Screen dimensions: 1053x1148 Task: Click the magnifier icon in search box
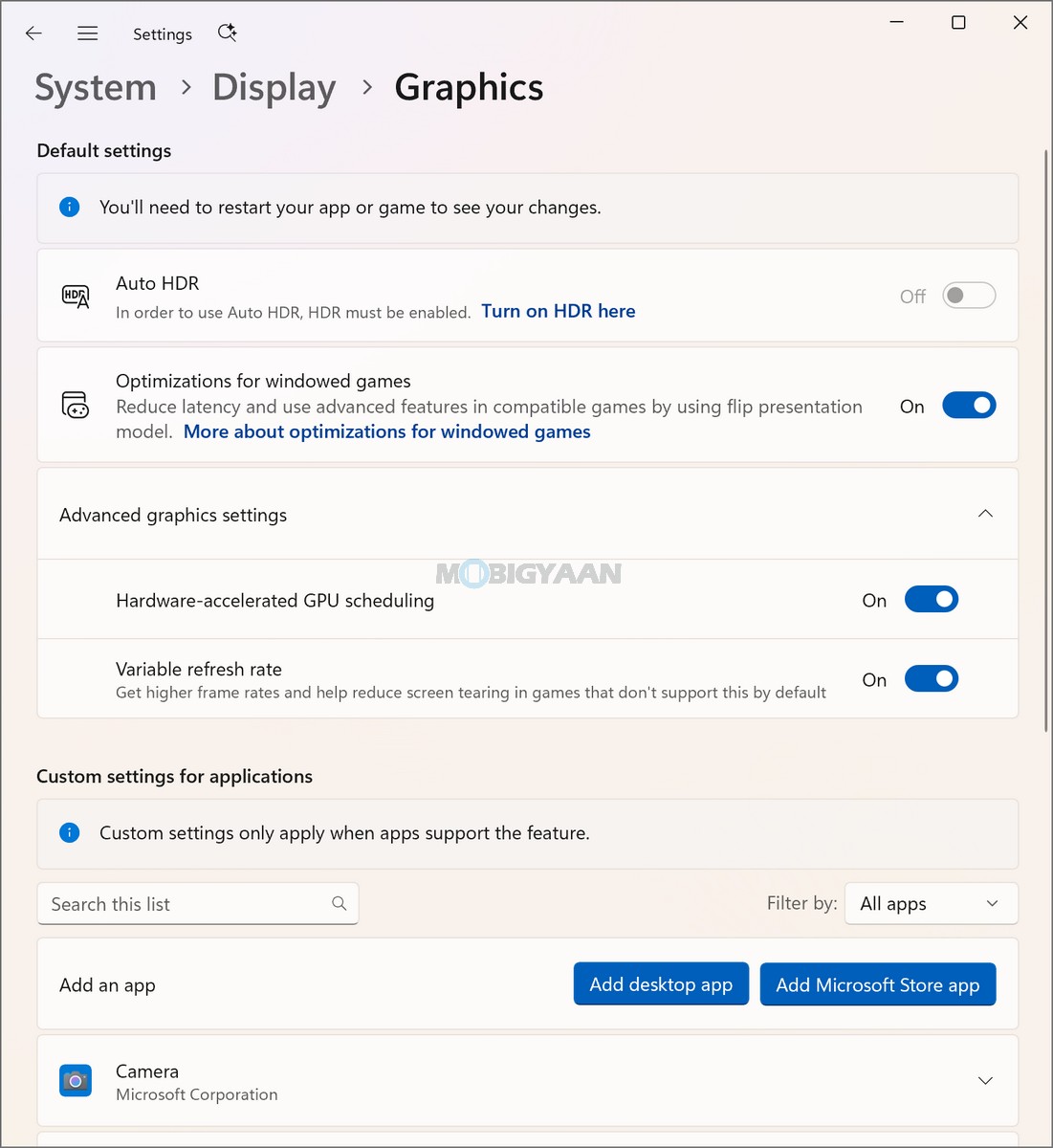pyautogui.click(x=339, y=903)
